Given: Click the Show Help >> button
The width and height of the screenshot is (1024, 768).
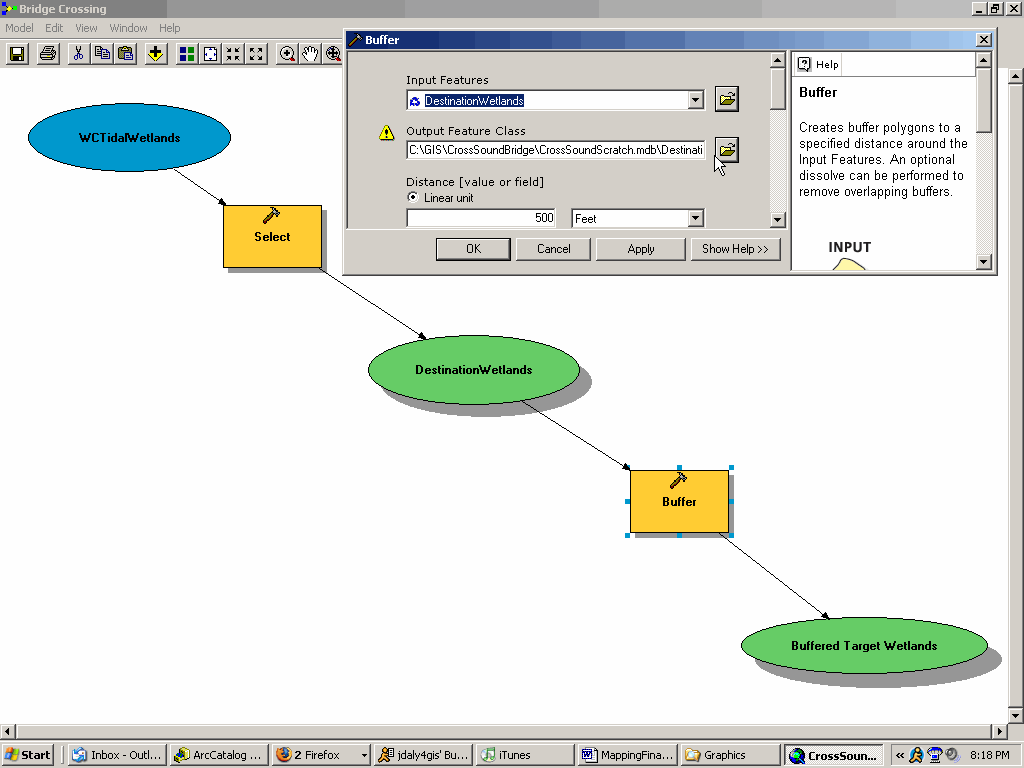Looking at the screenshot, I should pyautogui.click(x=735, y=249).
